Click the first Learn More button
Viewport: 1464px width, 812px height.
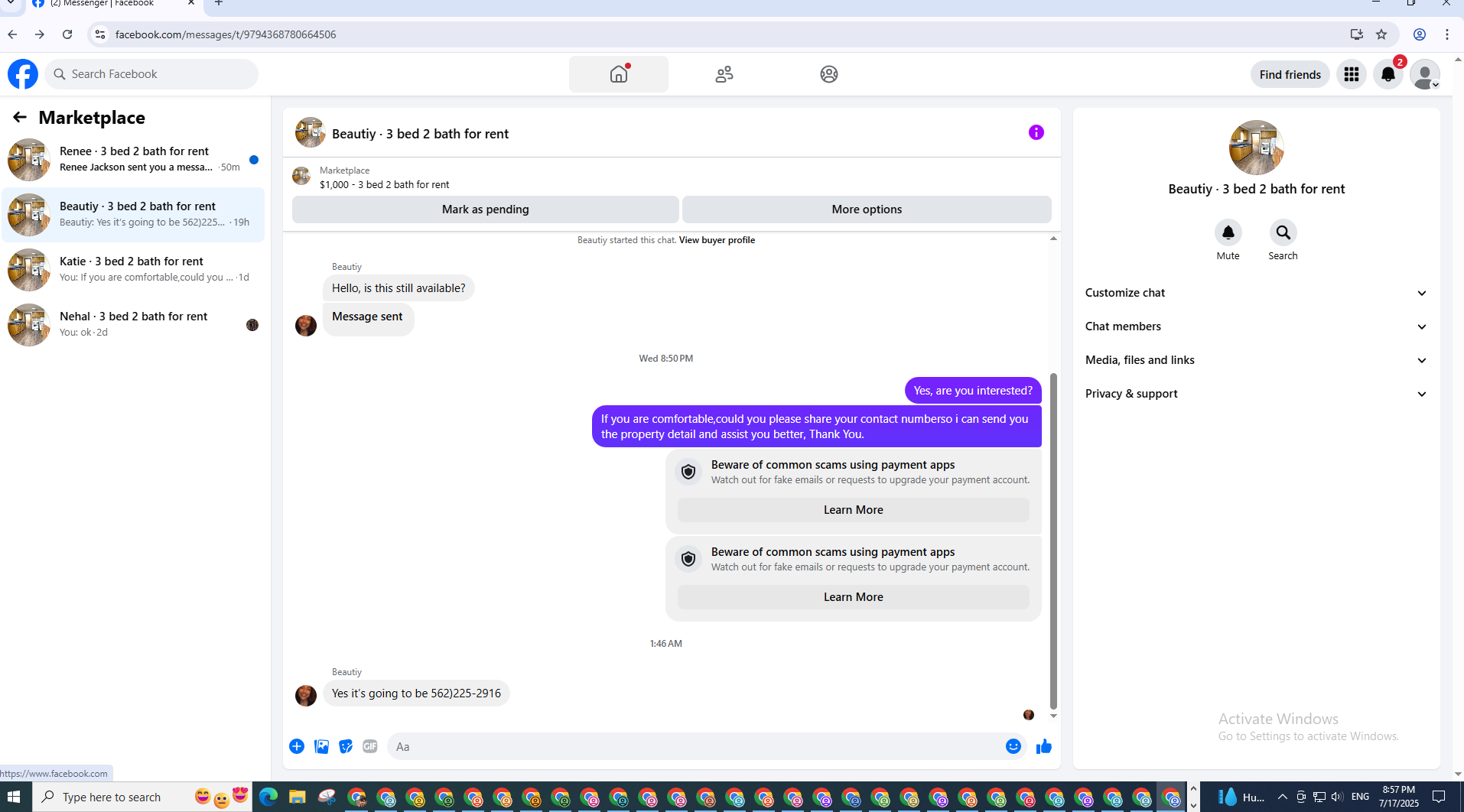pos(853,510)
